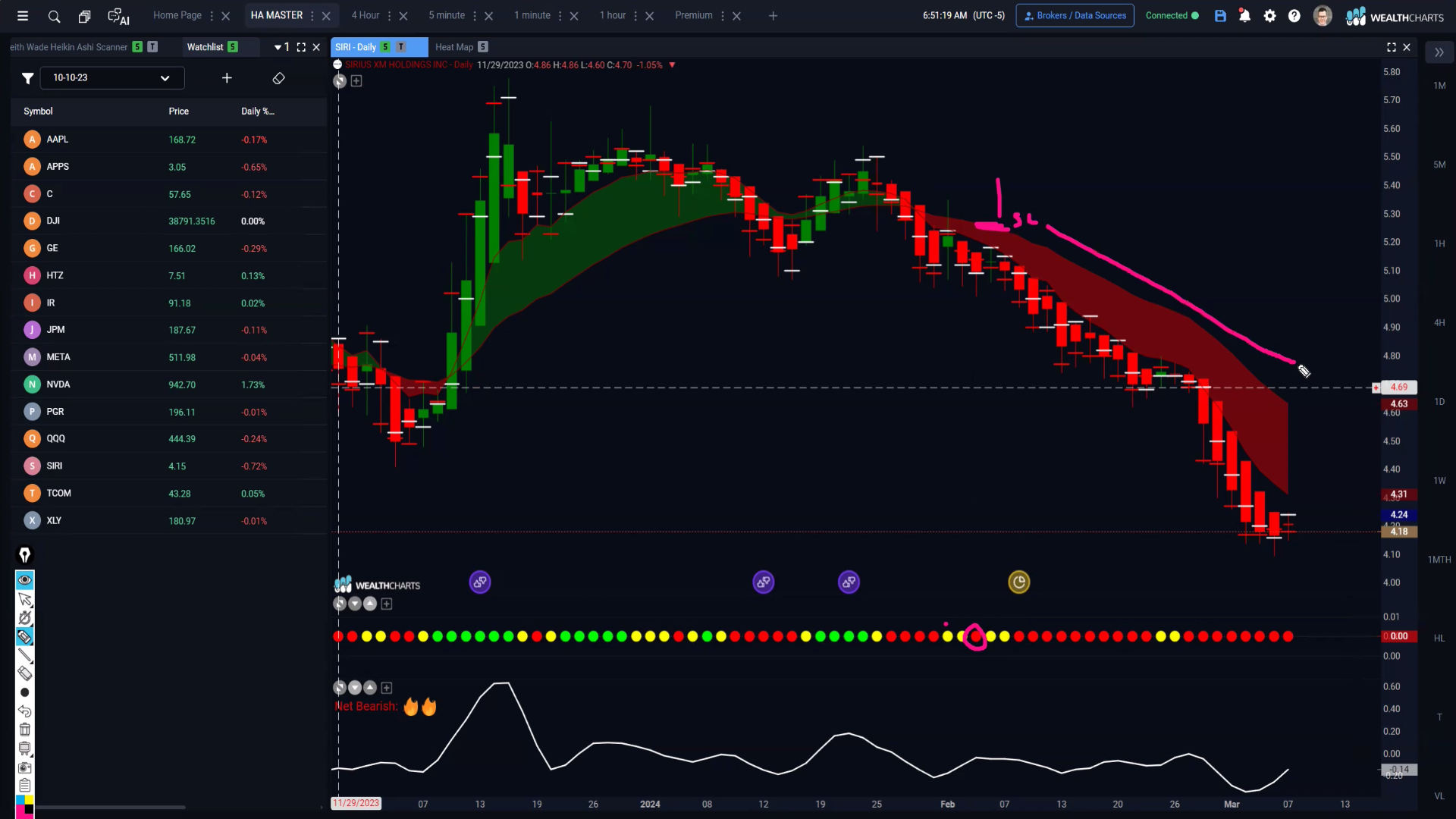Click the whiteboard easel tool icon
This screenshot has height=819, width=1456.
click(24, 748)
